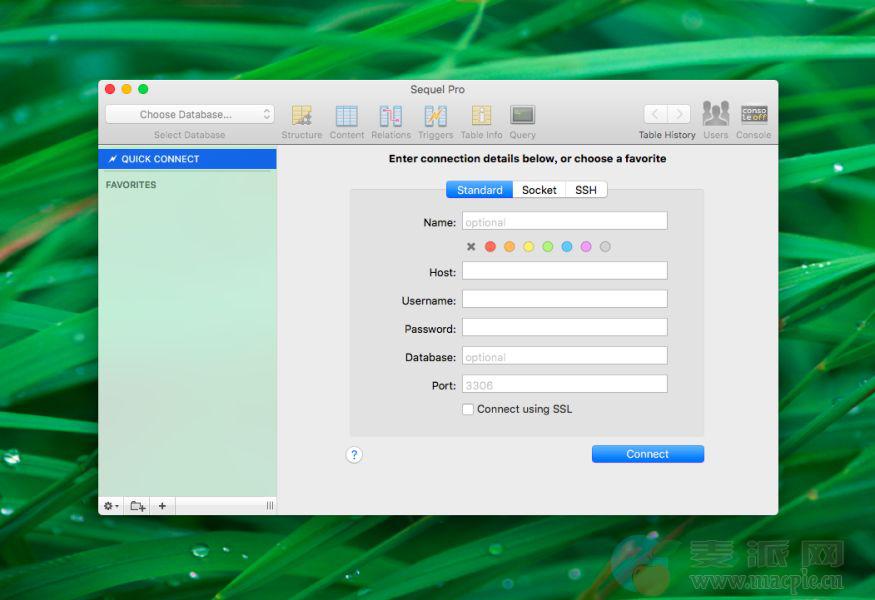Switch to the SSH tab
The image size is (875, 600).
[585, 190]
